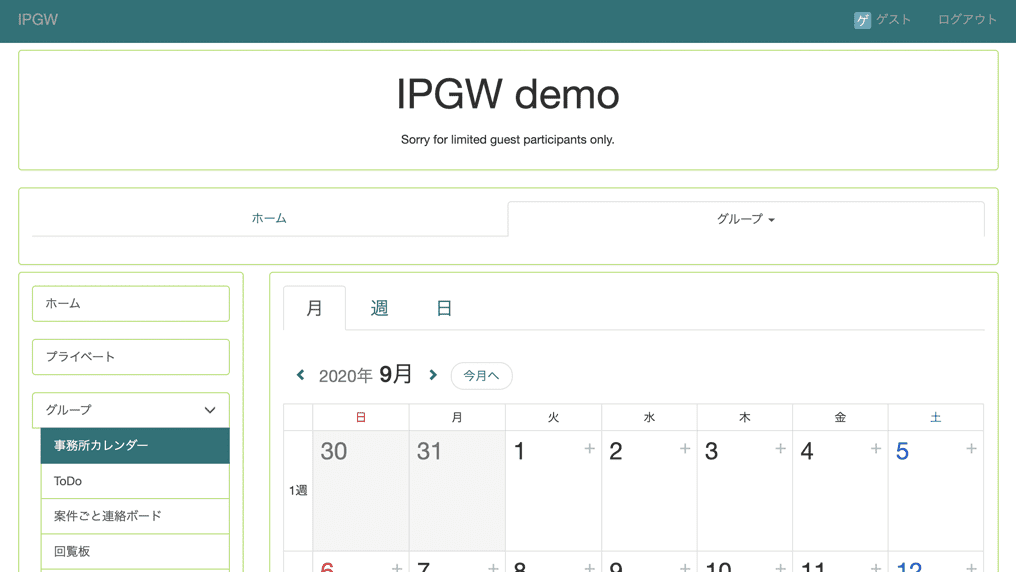
Task: Add event on Saturday September 5
Action: pyautogui.click(x=971, y=449)
